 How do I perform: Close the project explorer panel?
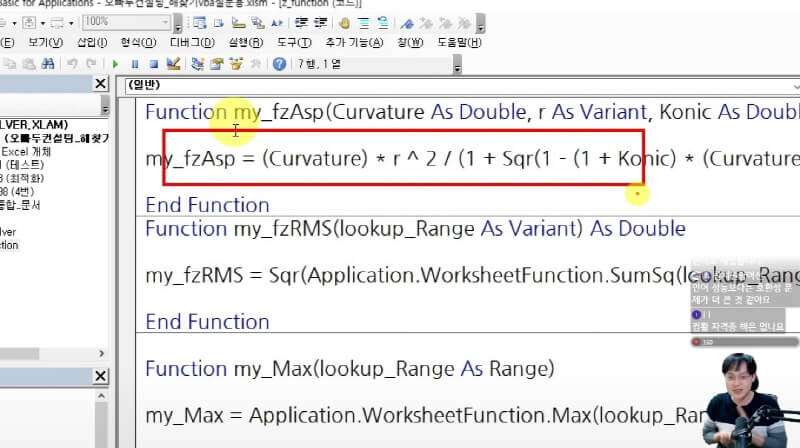pyautogui.click(x=101, y=84)
